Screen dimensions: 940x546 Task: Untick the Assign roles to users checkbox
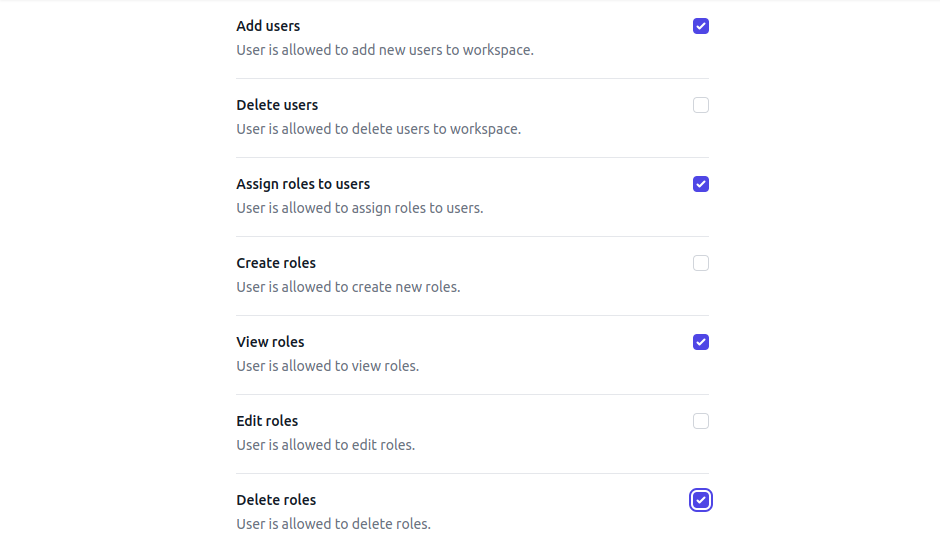pyautogui.click(x=701, y=184)
